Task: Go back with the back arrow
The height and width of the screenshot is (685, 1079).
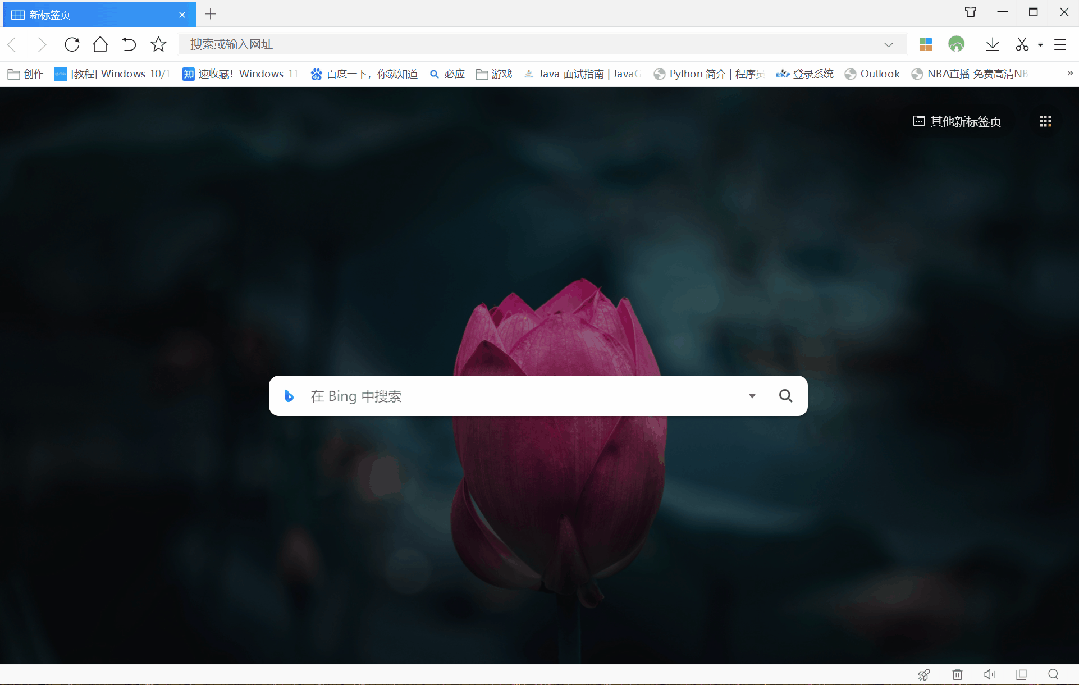Action: coord(12,45)
